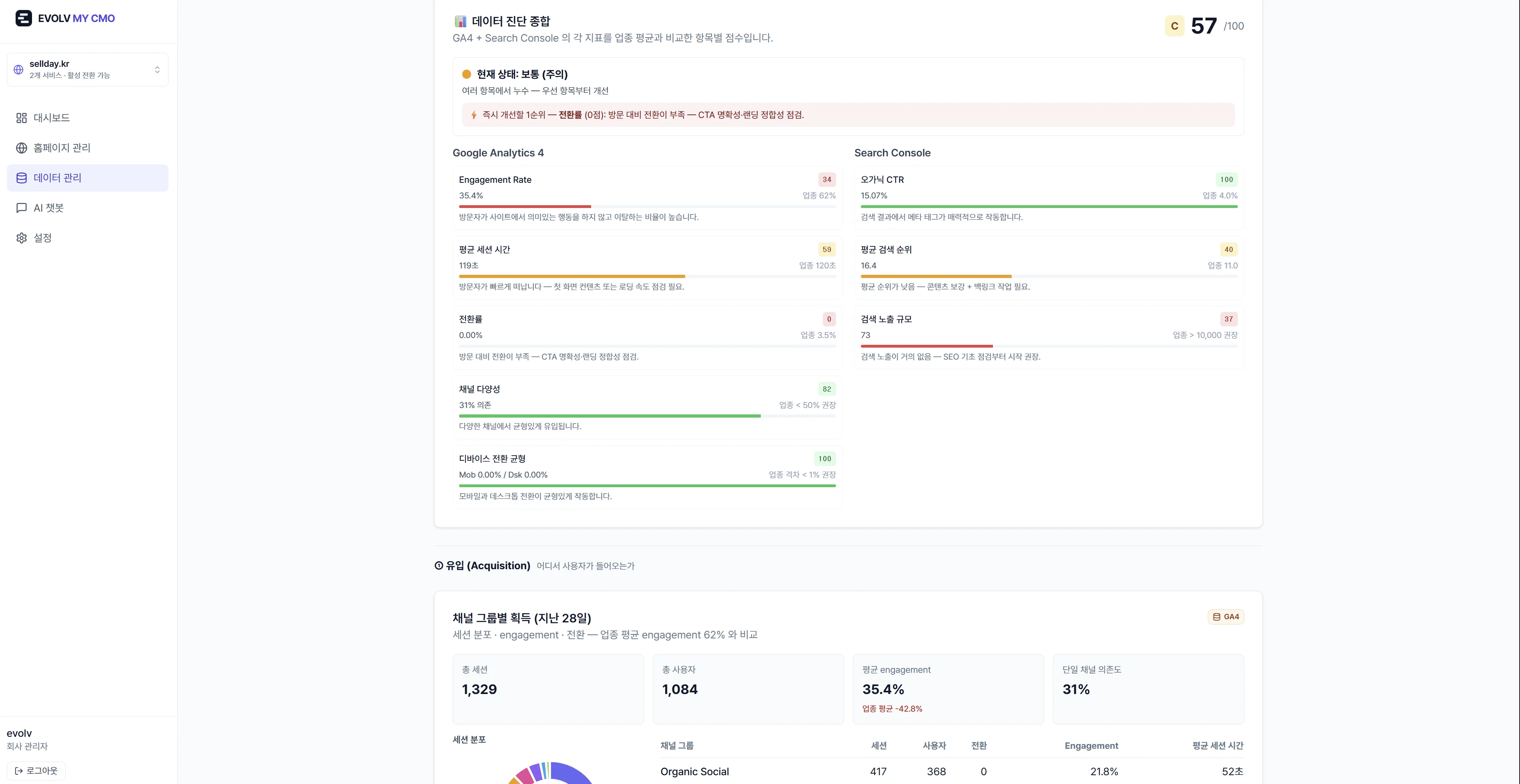Expand the sellday.kr site selector chevron
The width and height of the screenshot is (1520, 784).
pos(157,70)
